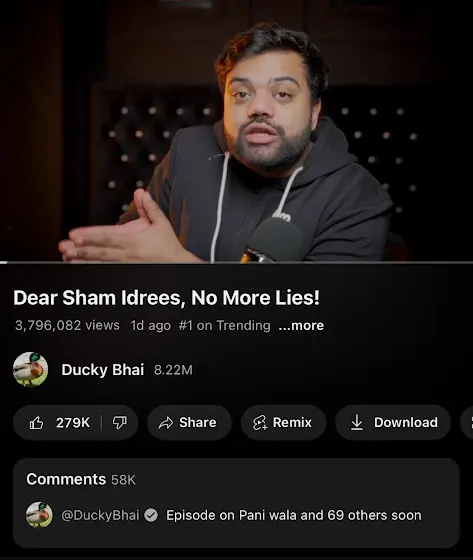Click the 279K likes count

[73, 422]
